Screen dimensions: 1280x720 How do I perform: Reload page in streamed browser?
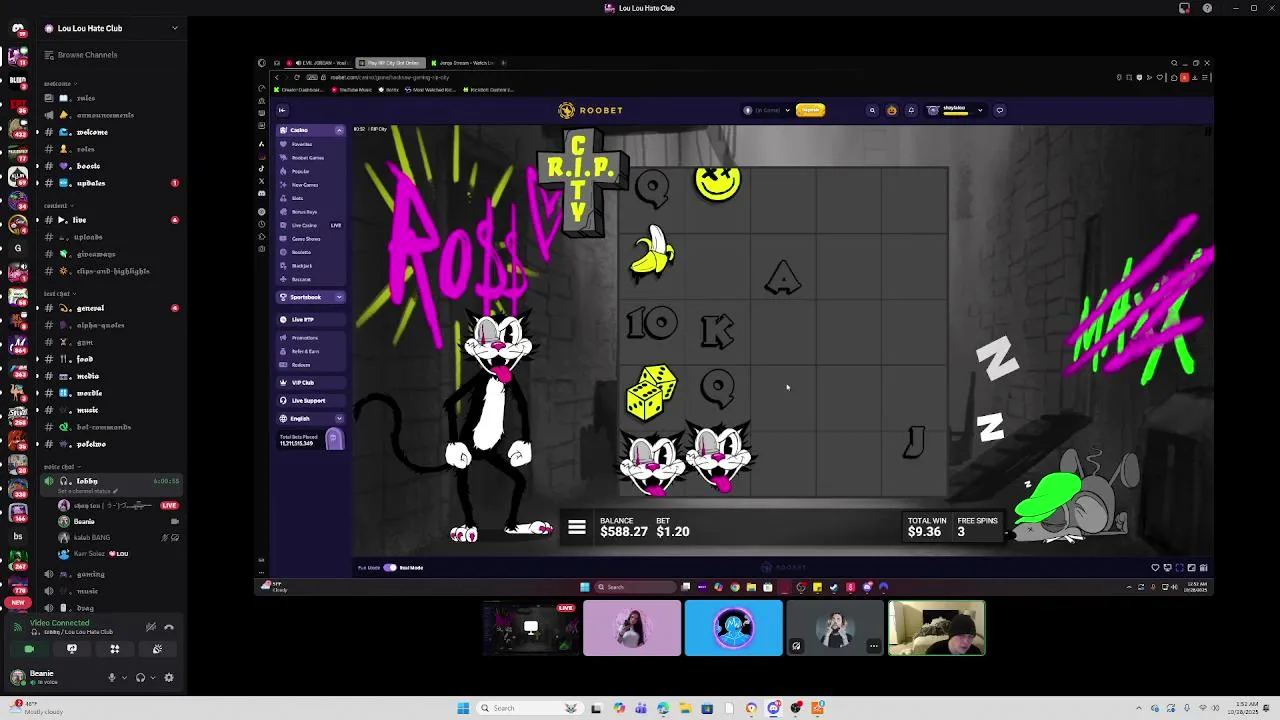click(297, 77)
